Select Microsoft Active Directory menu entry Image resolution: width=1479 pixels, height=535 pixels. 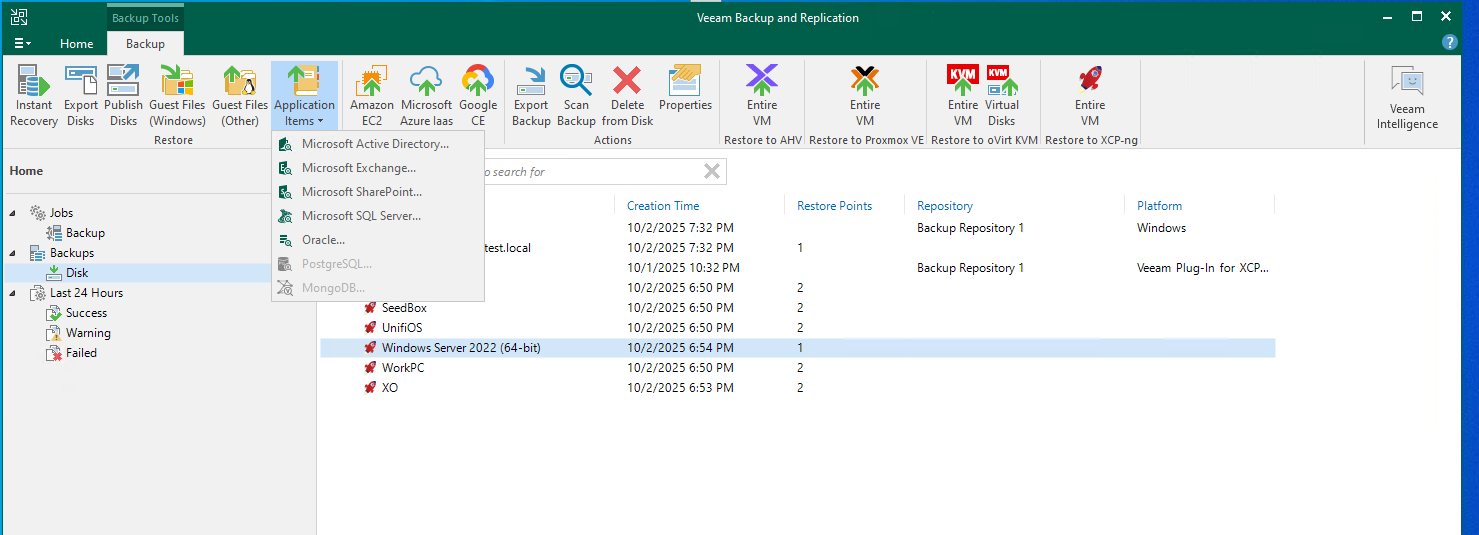pos(375,144)
